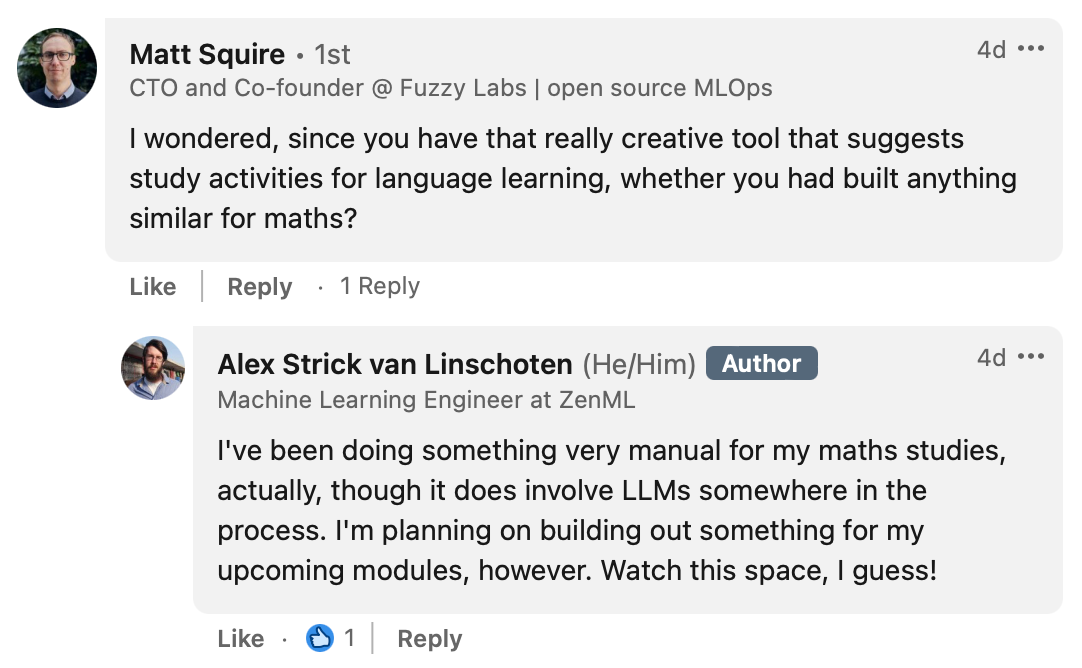Click Alex Strick van Linschoten's avatar
Image resolution: width=1082 pixels, height=668 pixels.
point(153,368)
